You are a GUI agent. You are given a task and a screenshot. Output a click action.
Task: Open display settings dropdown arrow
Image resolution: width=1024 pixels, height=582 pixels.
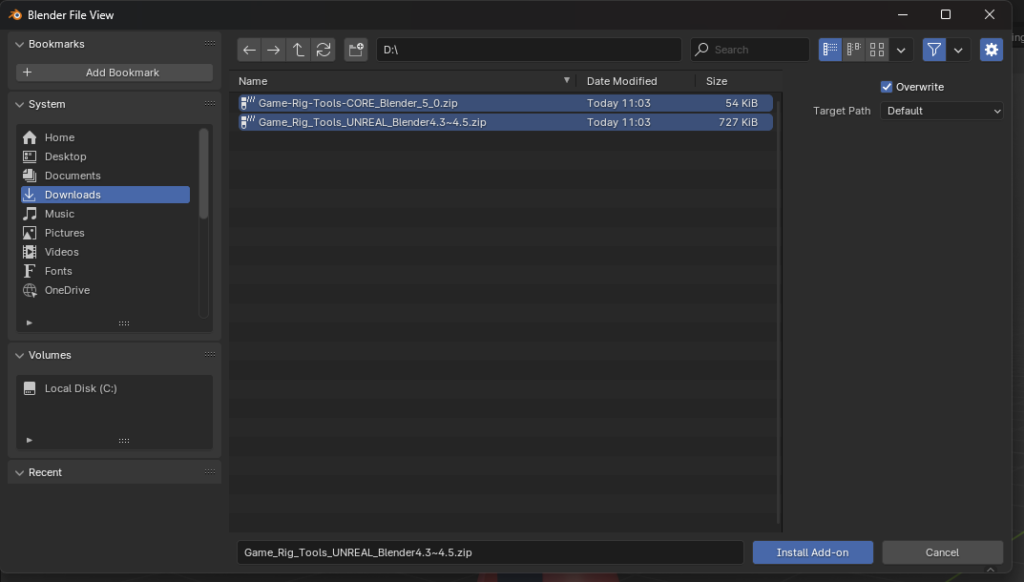click(902, 50)
